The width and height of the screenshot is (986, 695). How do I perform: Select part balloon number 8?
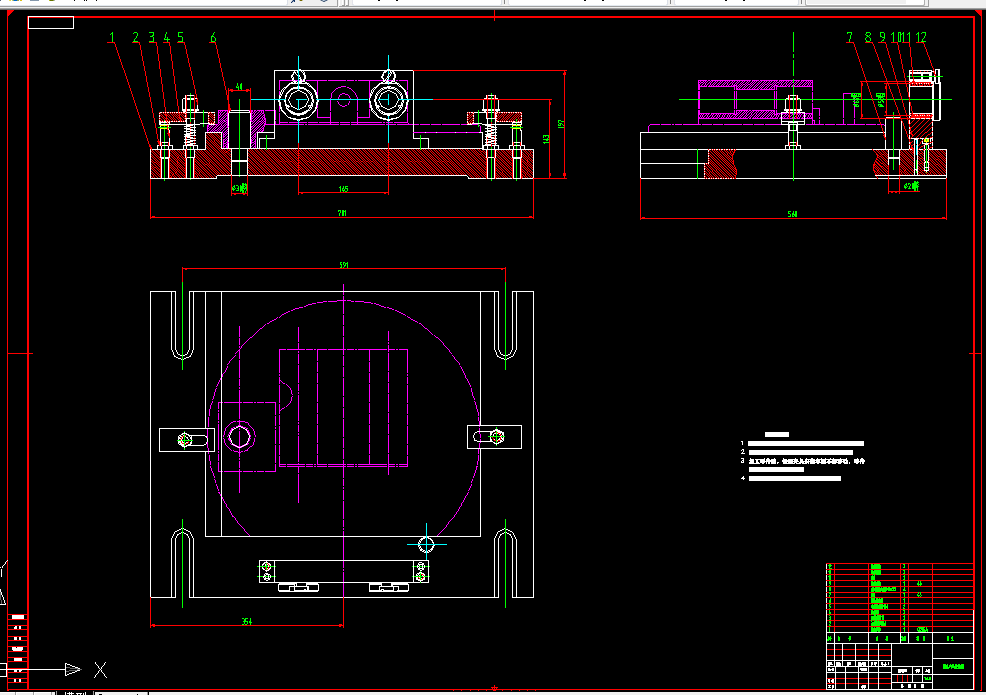[868, 38]
